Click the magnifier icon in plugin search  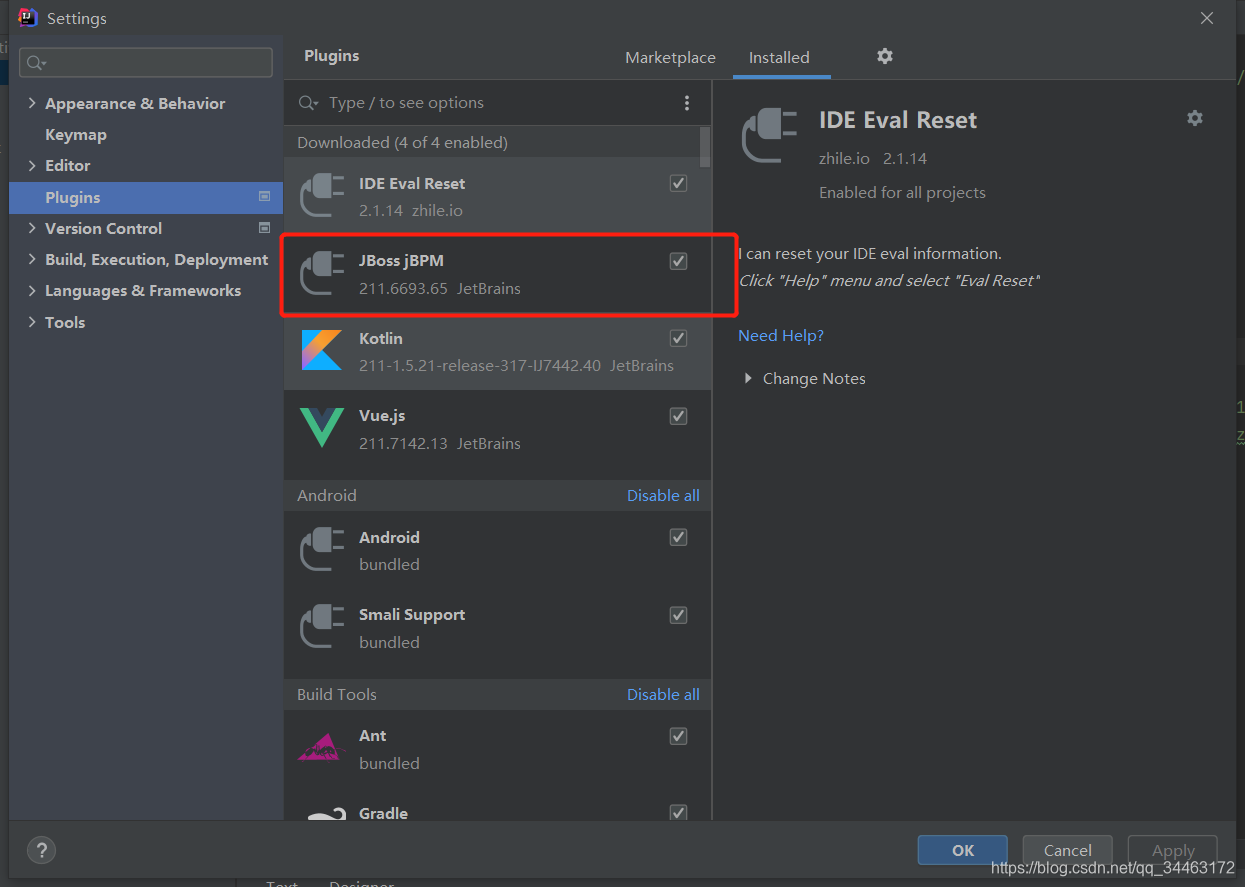[309, 103]
